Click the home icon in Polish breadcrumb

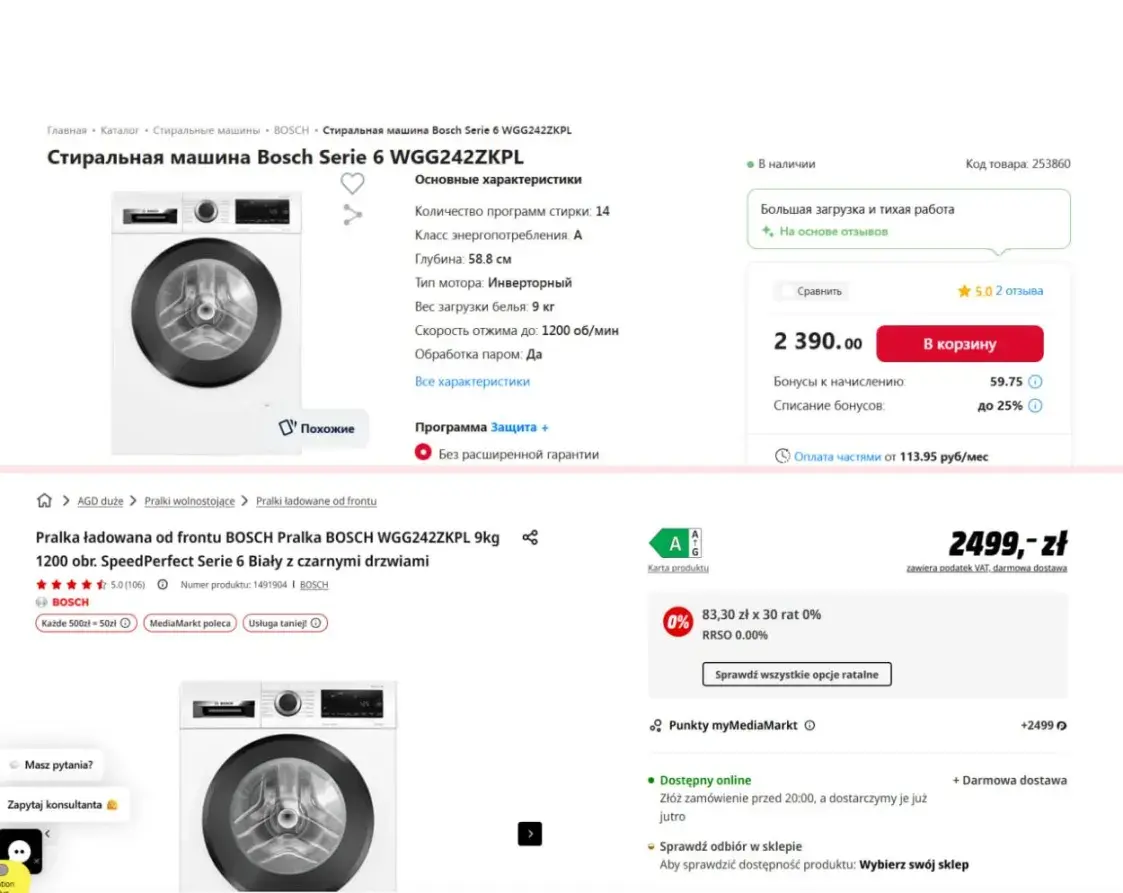(44, 501)
